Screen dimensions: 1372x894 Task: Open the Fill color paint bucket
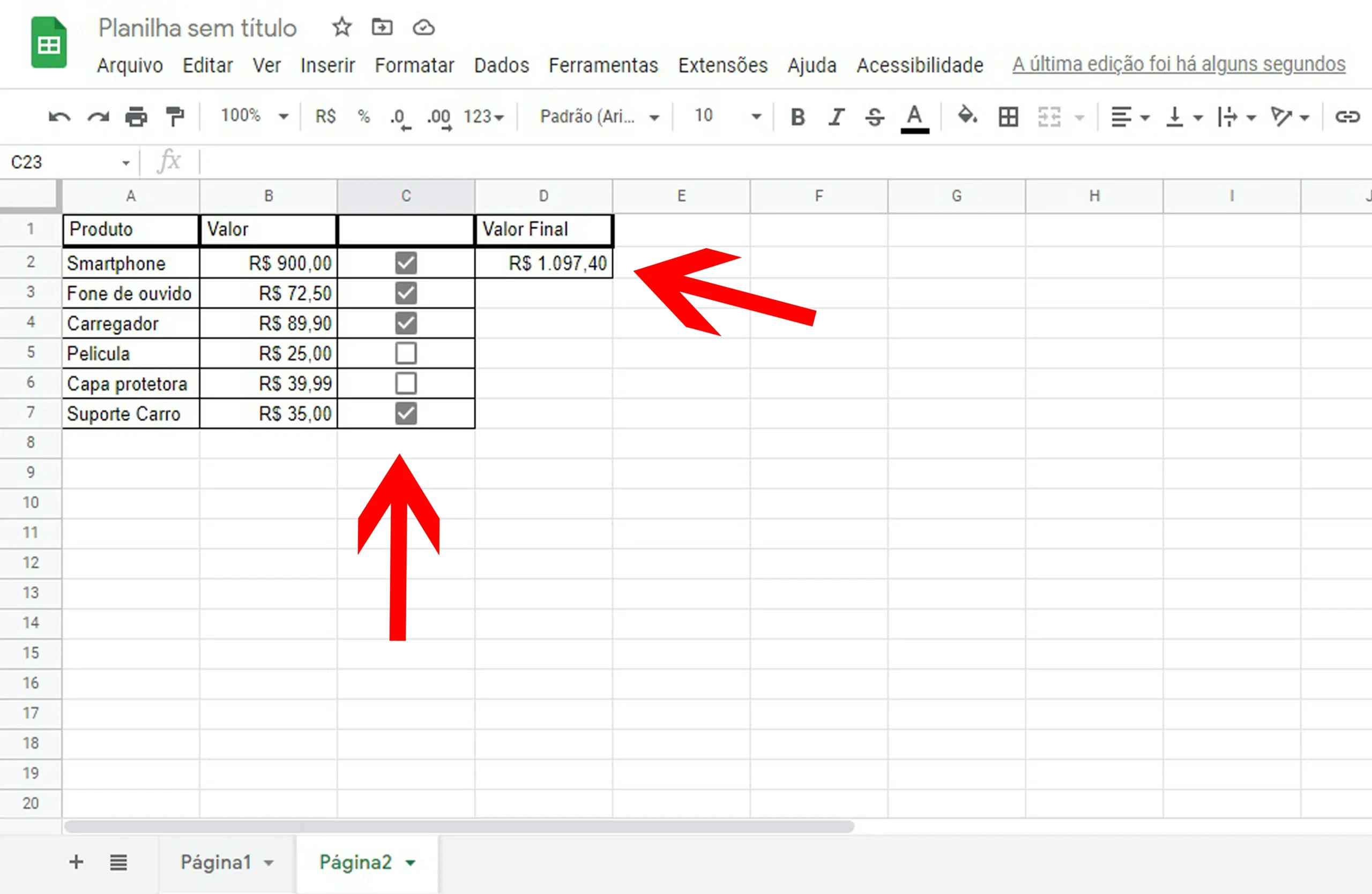coord(967,116)
